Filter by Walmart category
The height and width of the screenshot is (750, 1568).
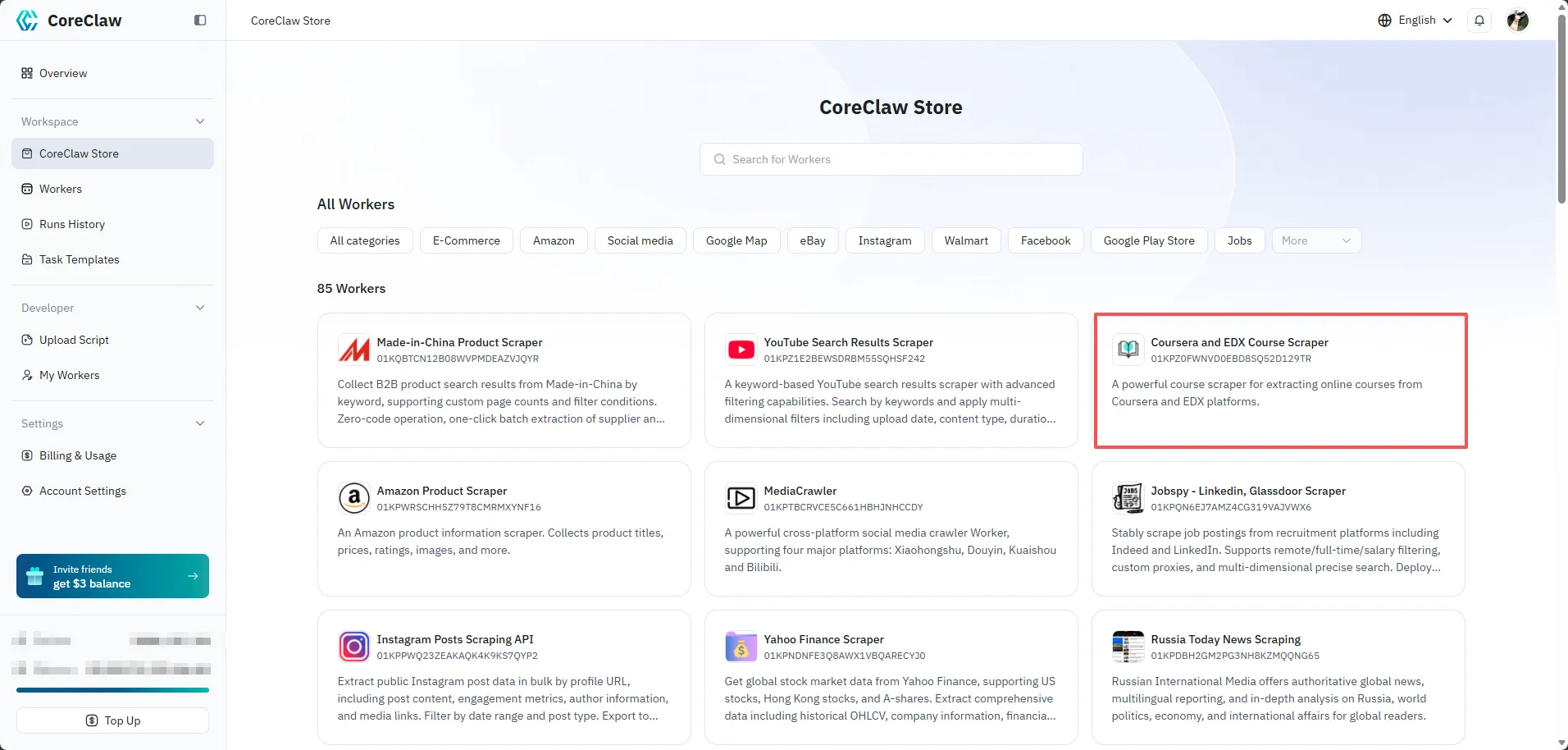[x=966, y=240]
